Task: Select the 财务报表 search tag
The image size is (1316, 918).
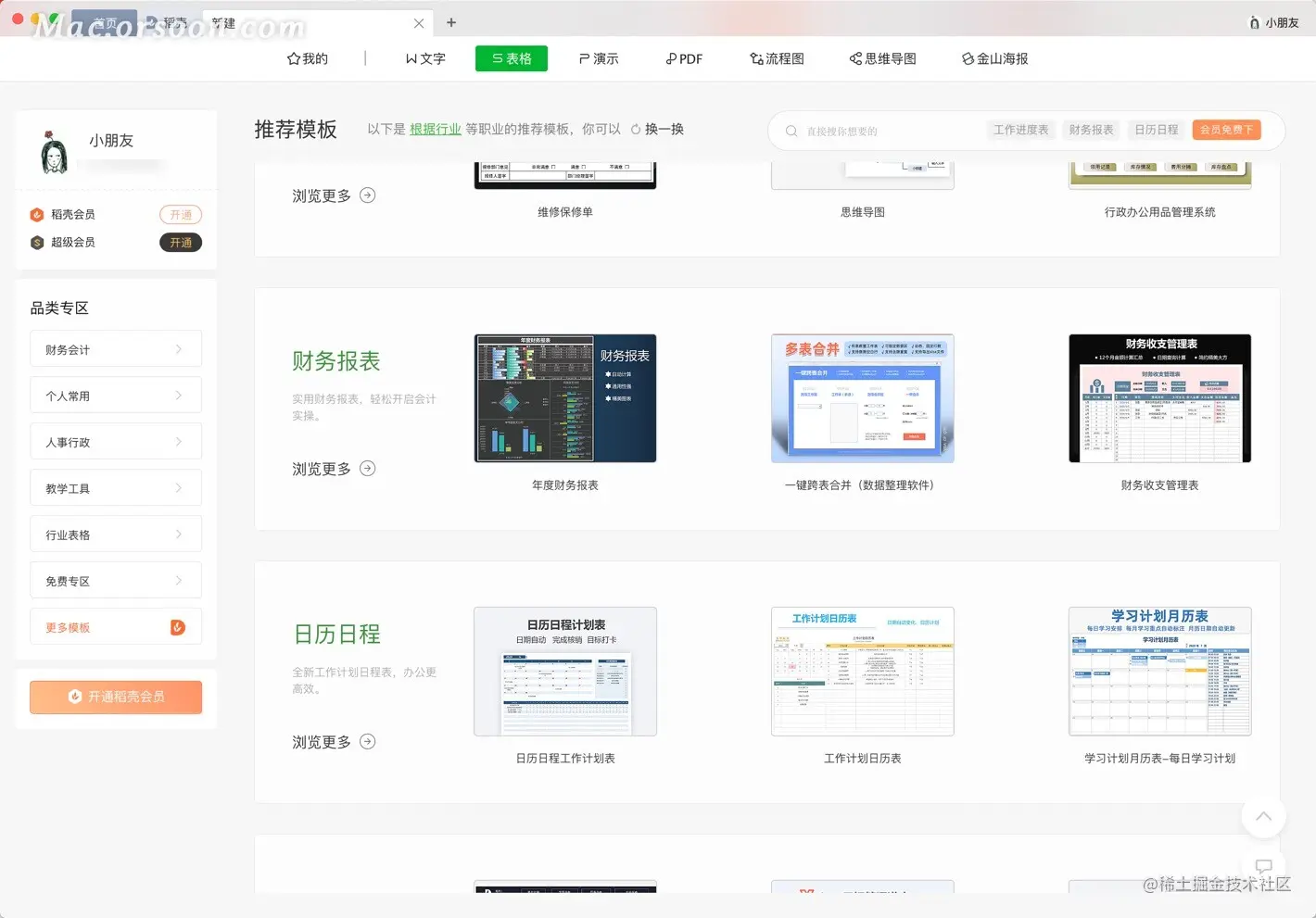Action: 1091,130
